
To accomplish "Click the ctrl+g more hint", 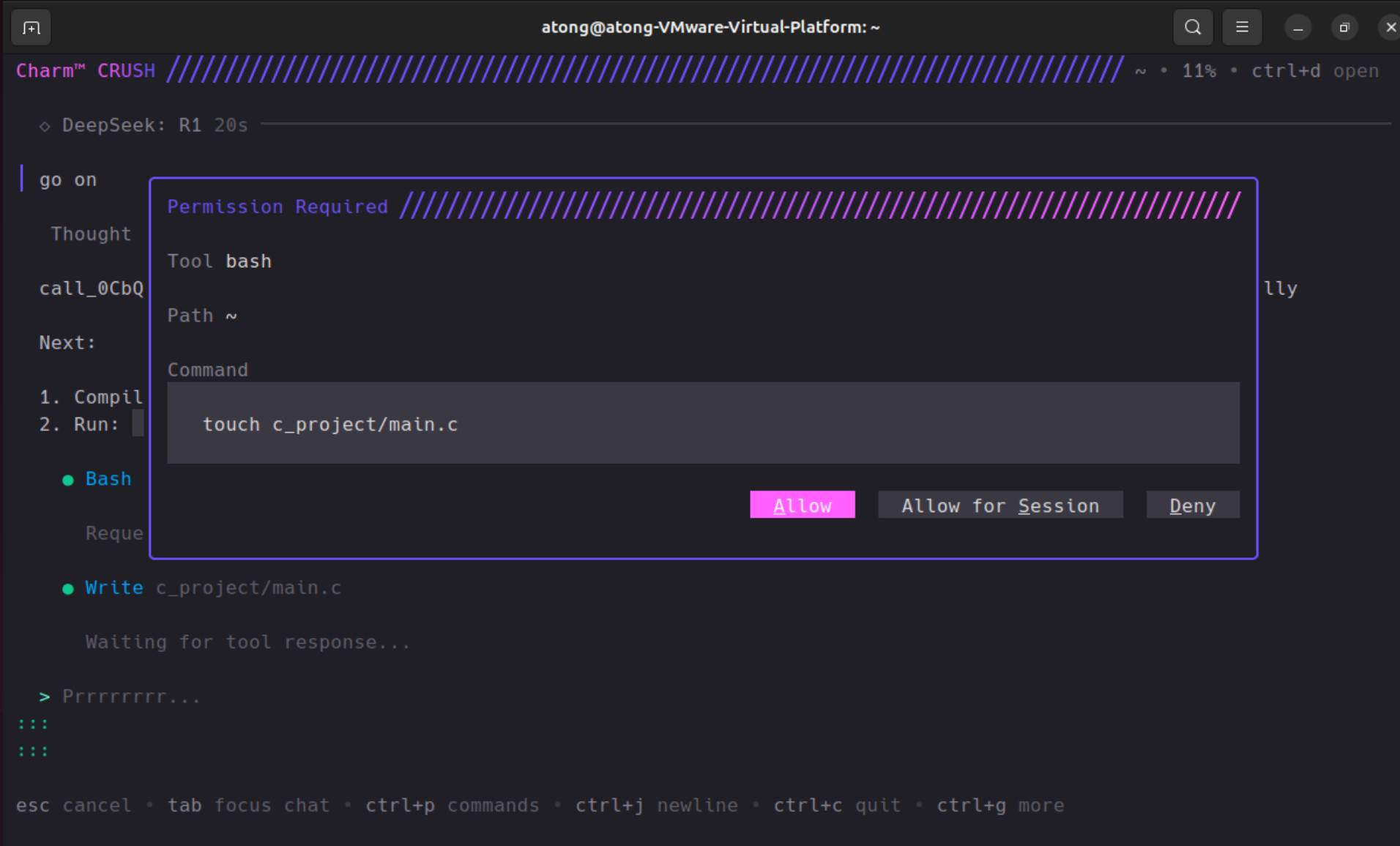I will (1000, 805).
